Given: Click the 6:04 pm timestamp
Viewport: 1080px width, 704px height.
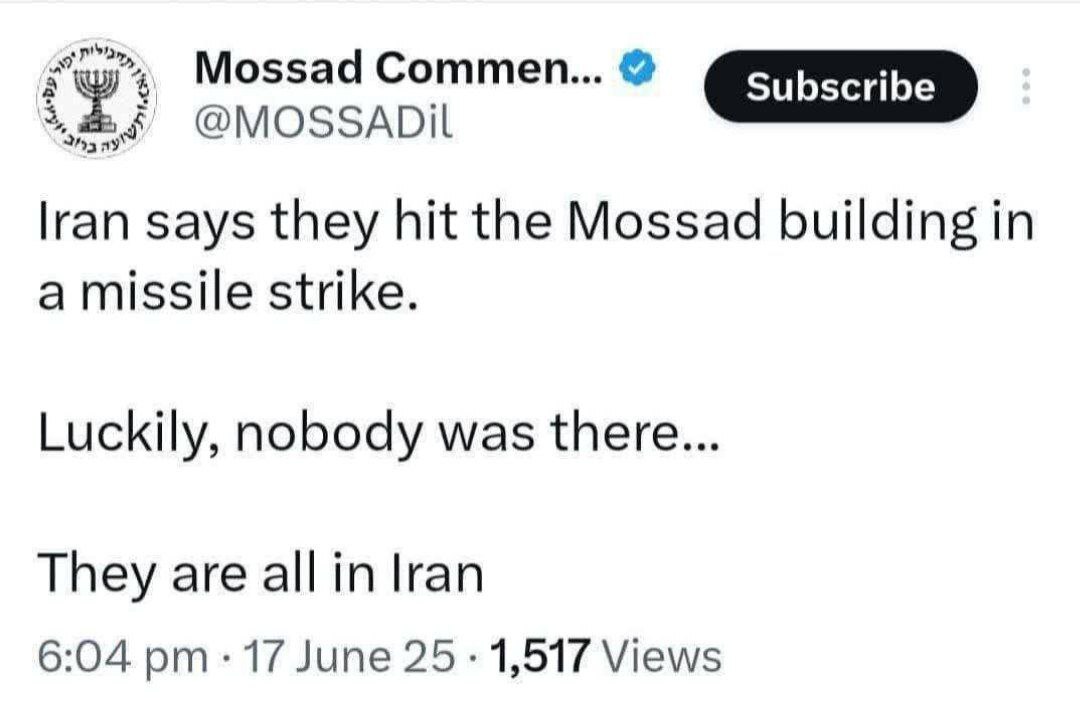Looking at the screenshot, I should (122, 657).
